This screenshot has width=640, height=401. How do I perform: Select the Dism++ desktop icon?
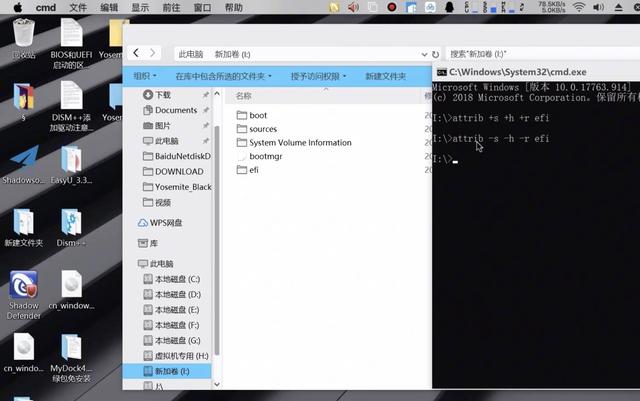tap(71, 225)
